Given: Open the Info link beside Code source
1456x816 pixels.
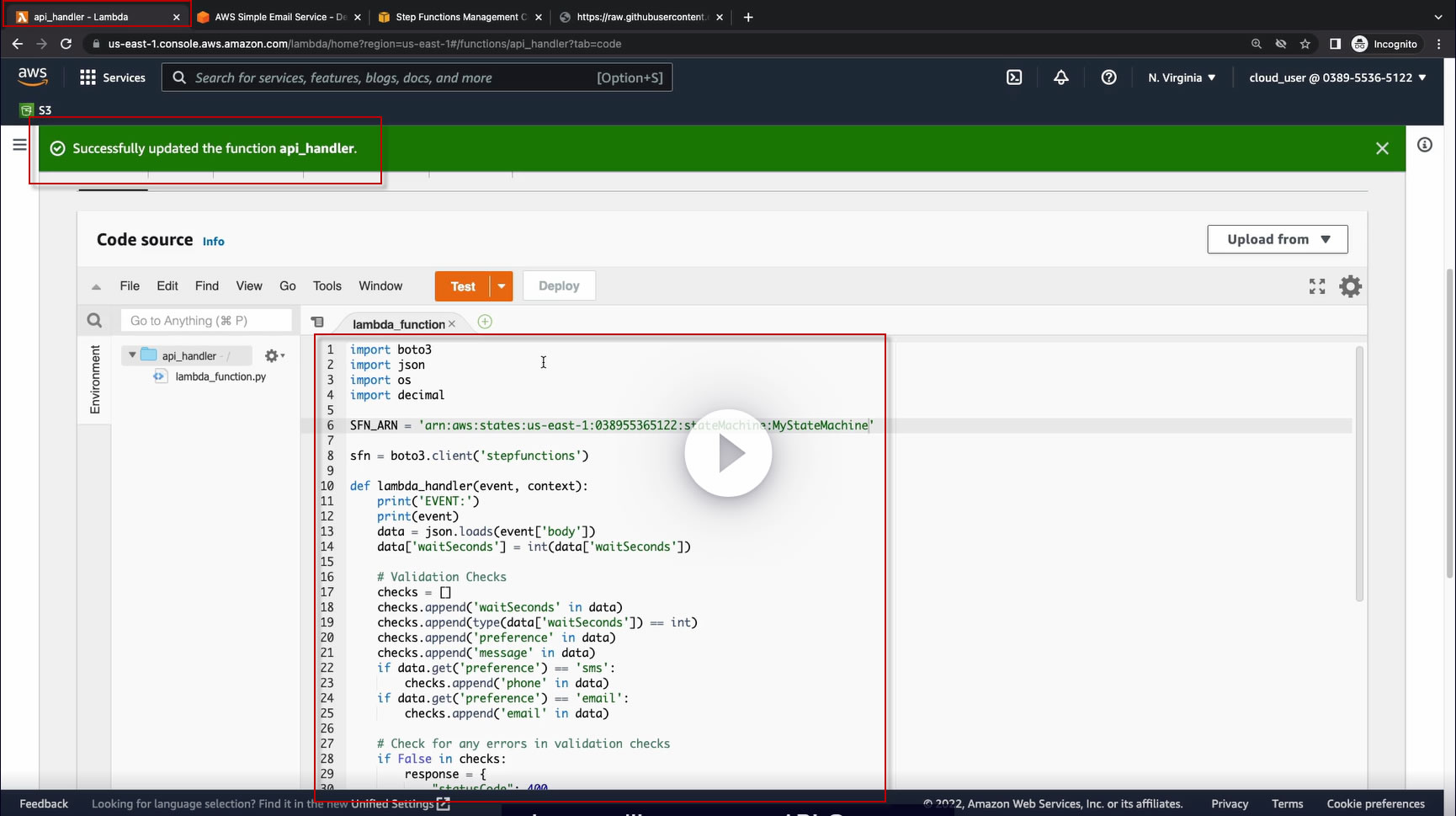Looking at the screenshot, I should point(213,242).
